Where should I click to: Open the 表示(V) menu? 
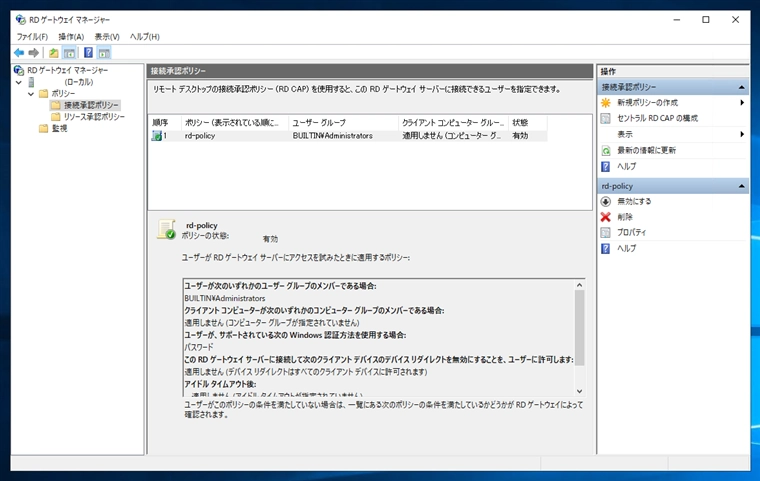point(107,36)
